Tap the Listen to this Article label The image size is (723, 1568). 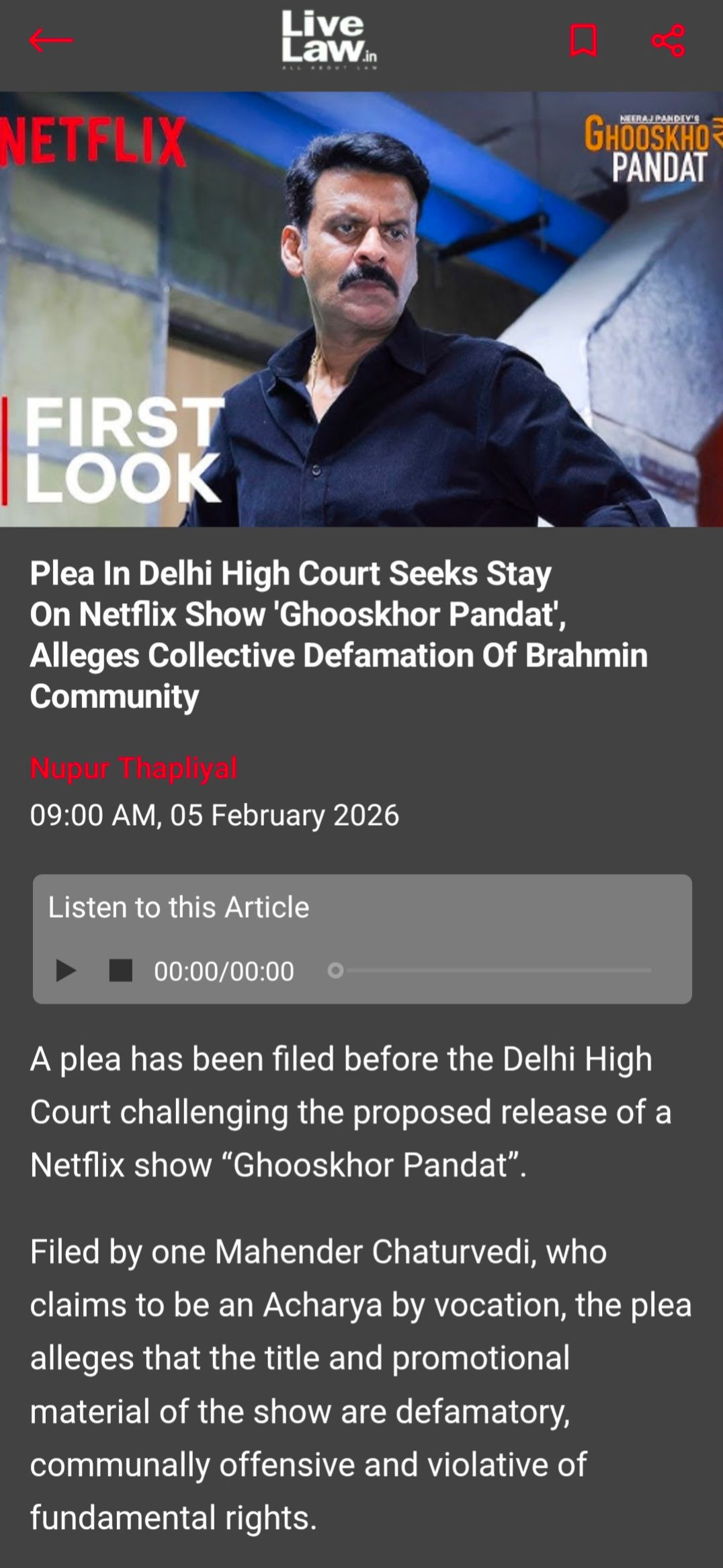click(x=179, y=907)
